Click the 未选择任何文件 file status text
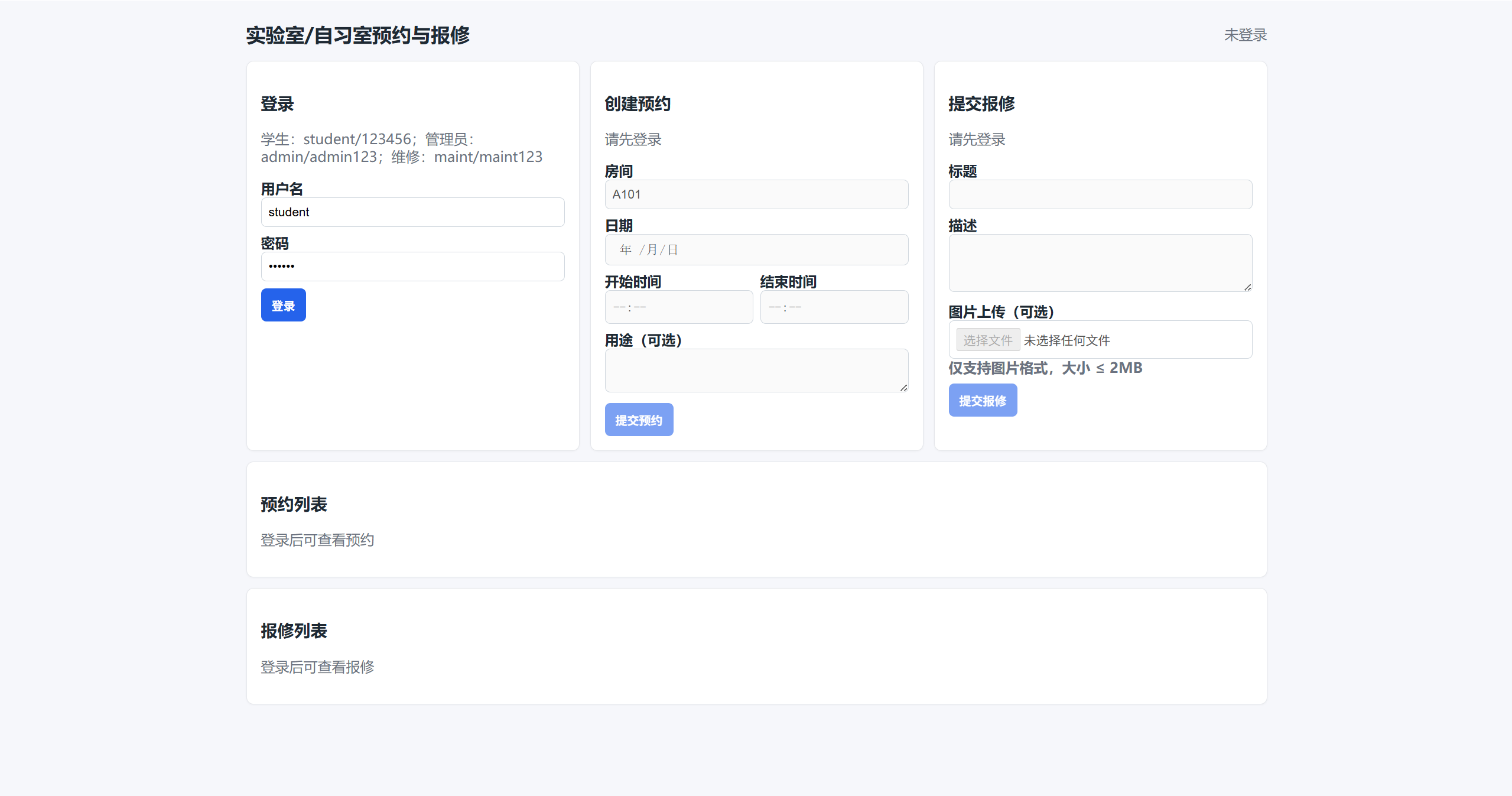1512x796 pixels. coord(1066,340)
